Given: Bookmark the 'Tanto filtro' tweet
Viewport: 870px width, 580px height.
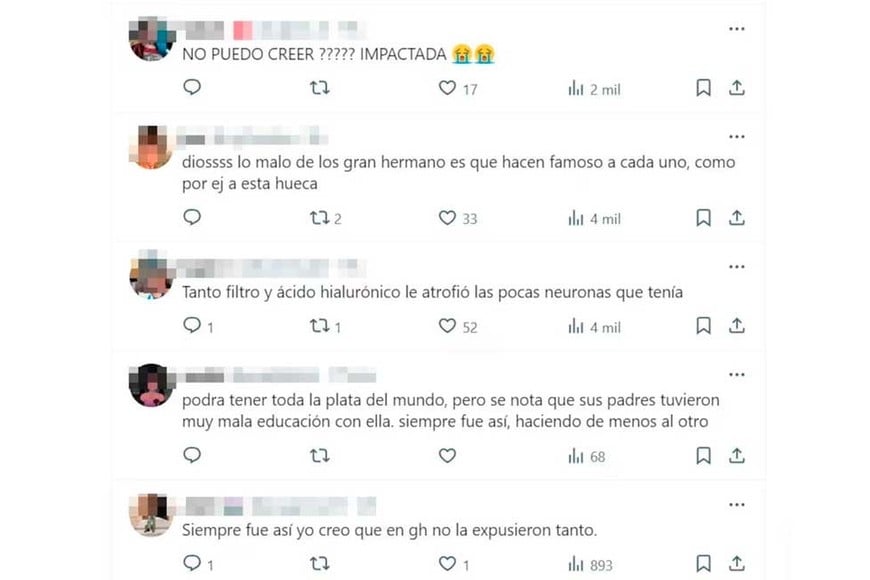Looking at the screenshot, I should [x=704, y=326].
